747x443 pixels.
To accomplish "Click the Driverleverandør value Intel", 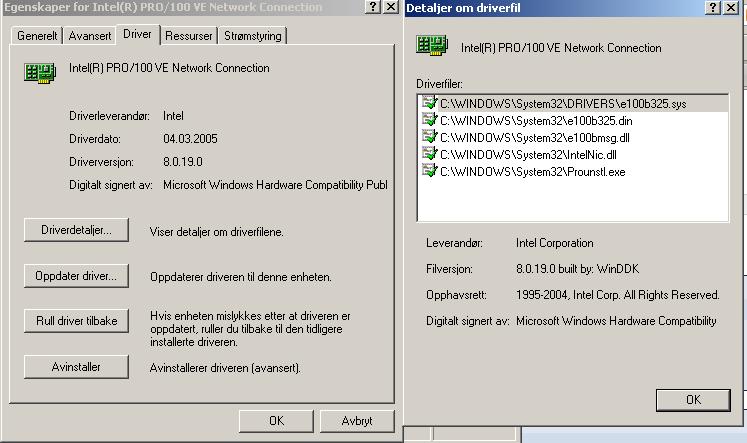I will [x=173, y=116].
